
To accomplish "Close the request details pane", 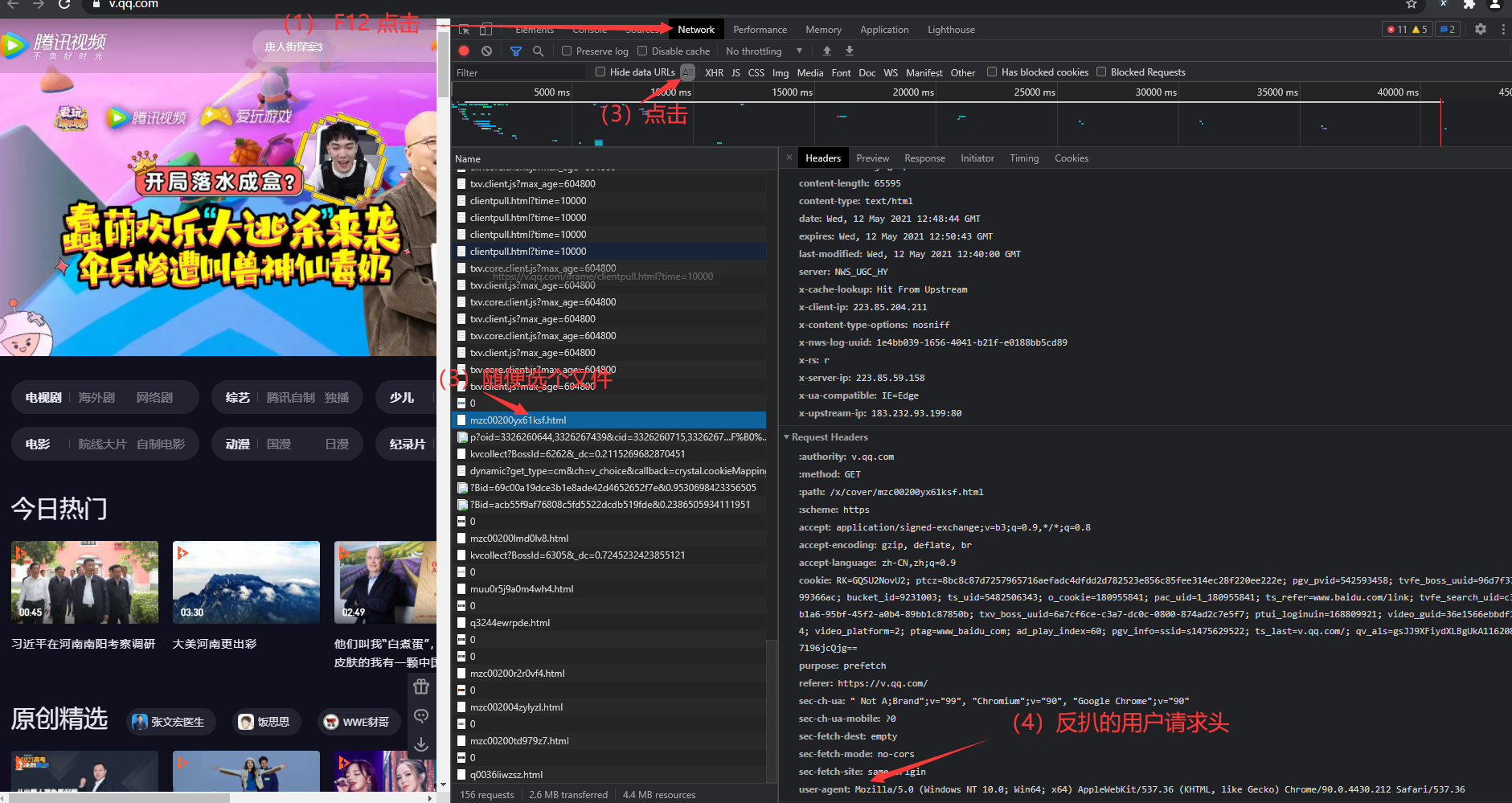I will point(789,158).
